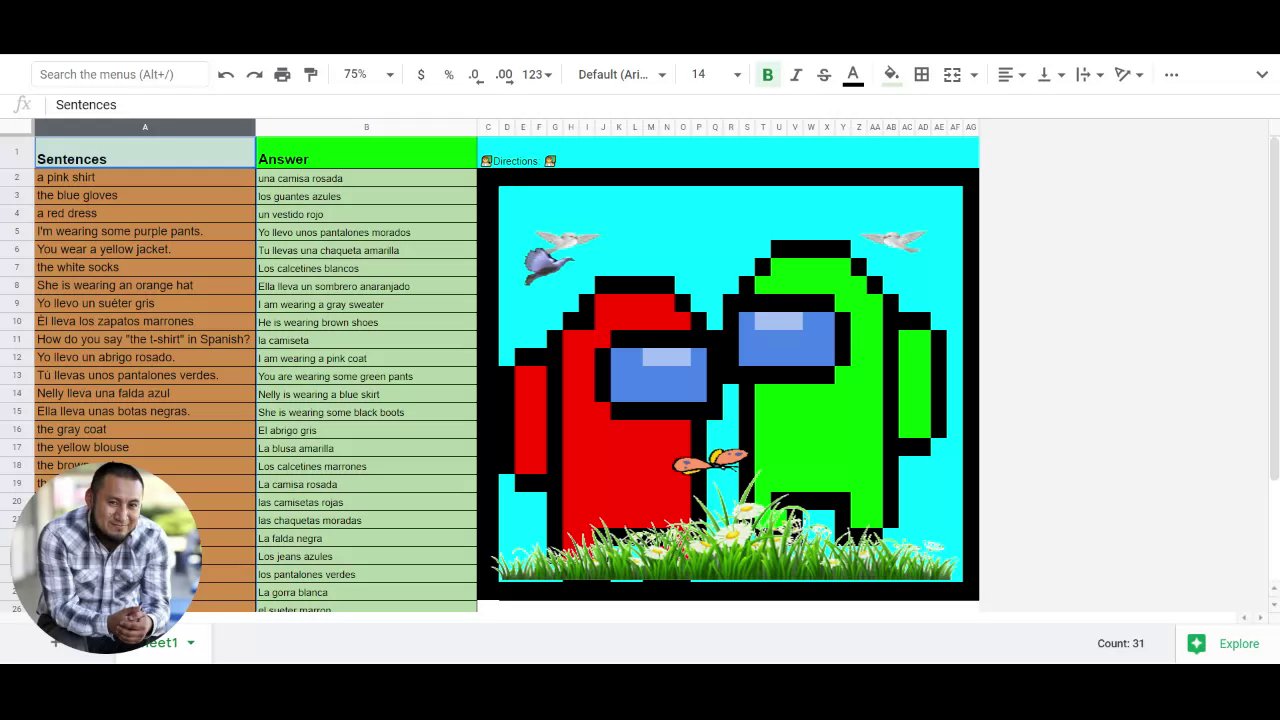
Task: Open the text rotation dropdown
Action: pos(1128,75)
